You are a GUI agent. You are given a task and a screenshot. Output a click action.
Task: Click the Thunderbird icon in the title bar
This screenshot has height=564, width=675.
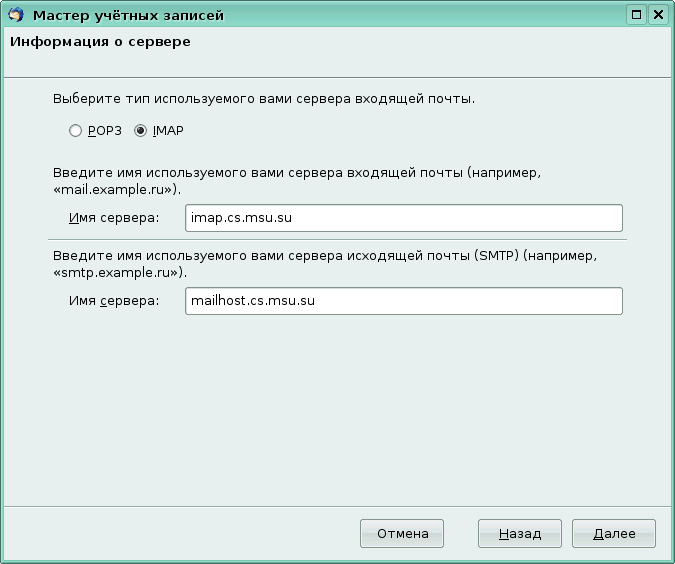point(15,15)
